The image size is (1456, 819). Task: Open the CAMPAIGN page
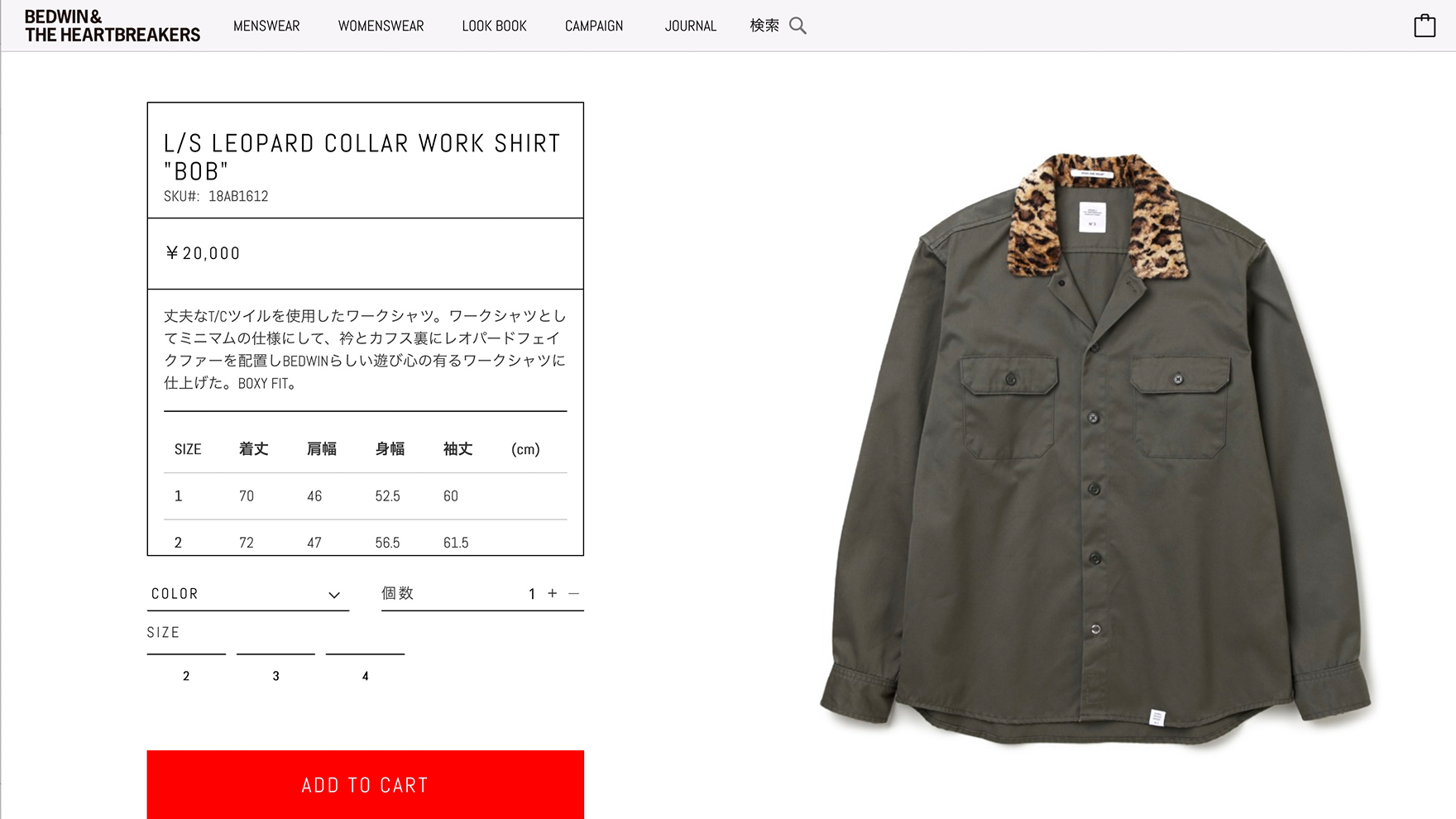point(594,26)
